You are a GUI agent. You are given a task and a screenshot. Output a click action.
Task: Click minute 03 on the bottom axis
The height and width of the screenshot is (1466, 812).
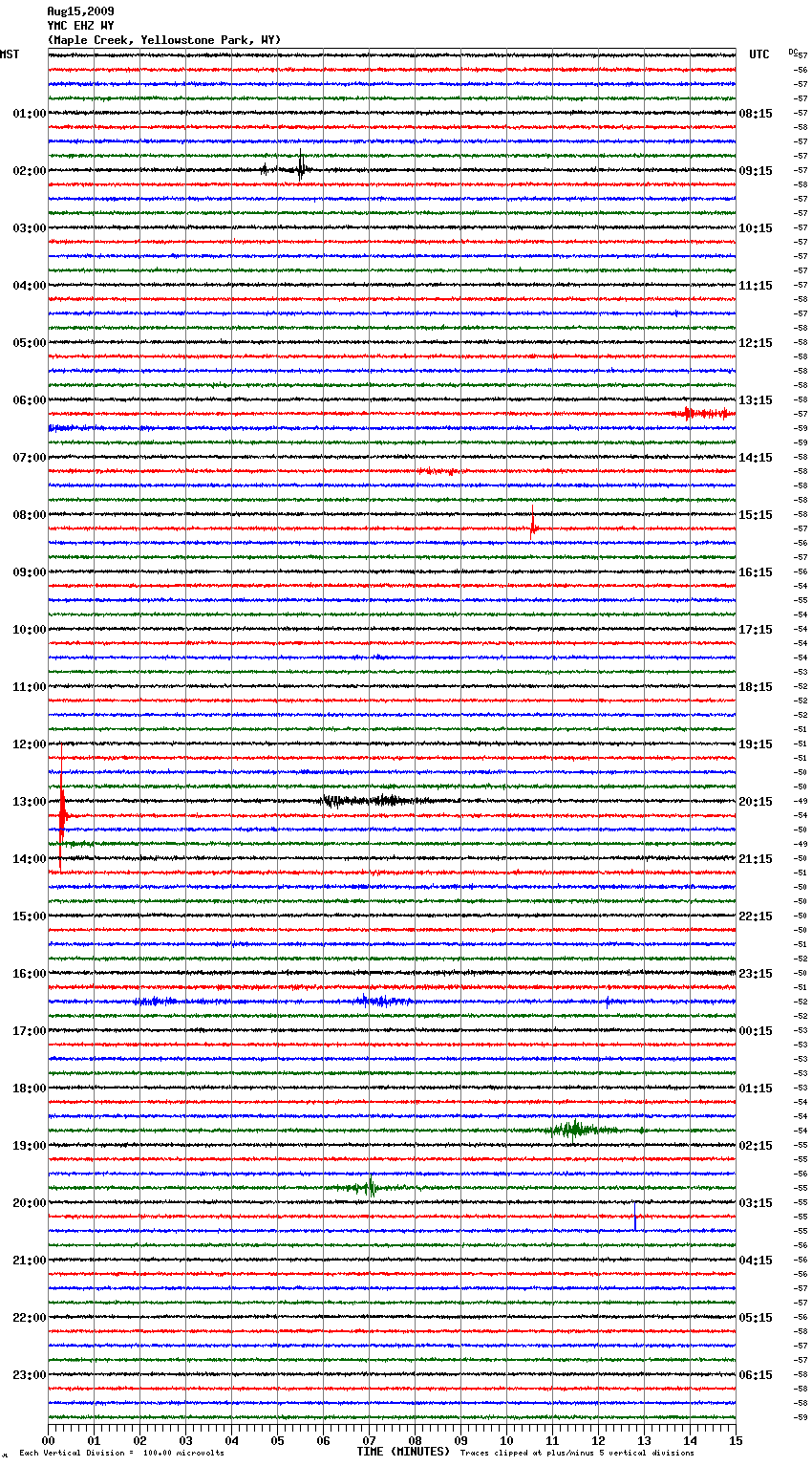tap(185, 1440)
